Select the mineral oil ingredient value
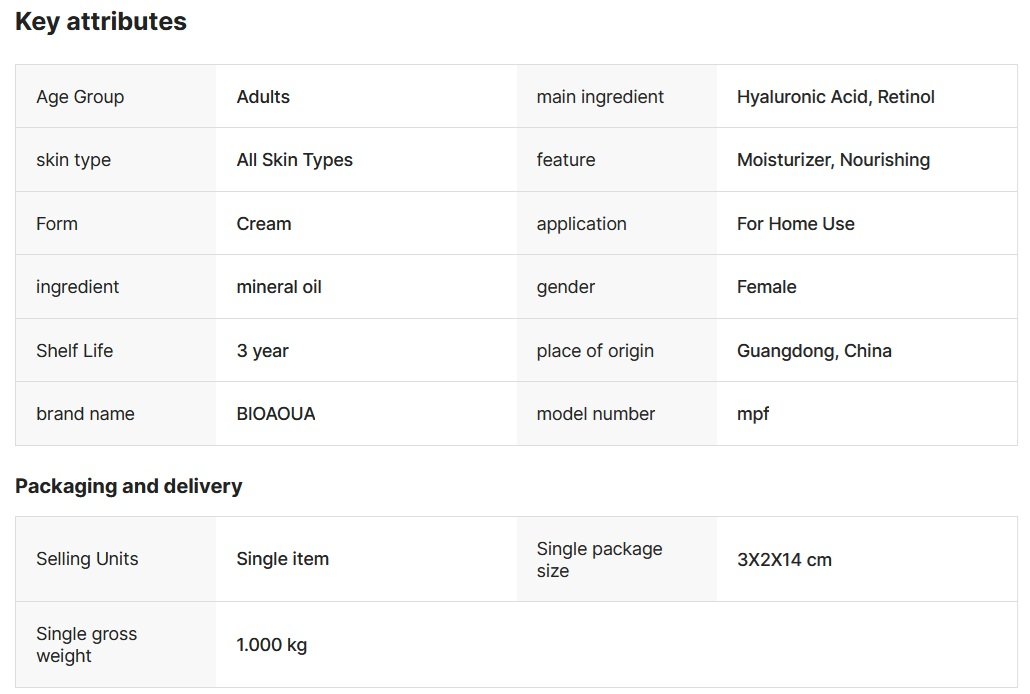Screen dimensions: 1030x694 click(279, 287)
